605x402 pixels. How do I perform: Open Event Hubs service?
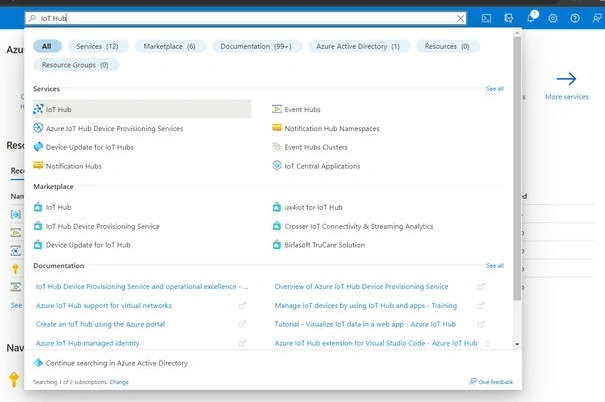click(296, 109)
